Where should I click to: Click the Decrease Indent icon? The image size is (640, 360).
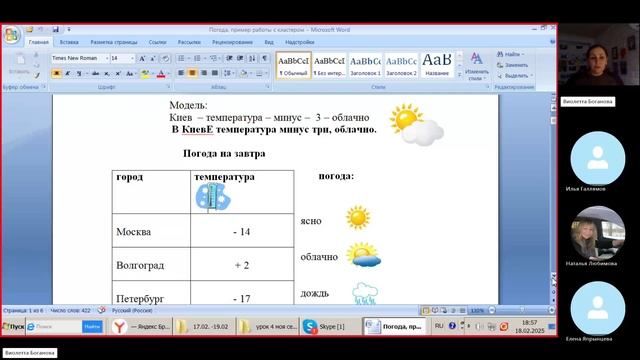pos(229,58)
